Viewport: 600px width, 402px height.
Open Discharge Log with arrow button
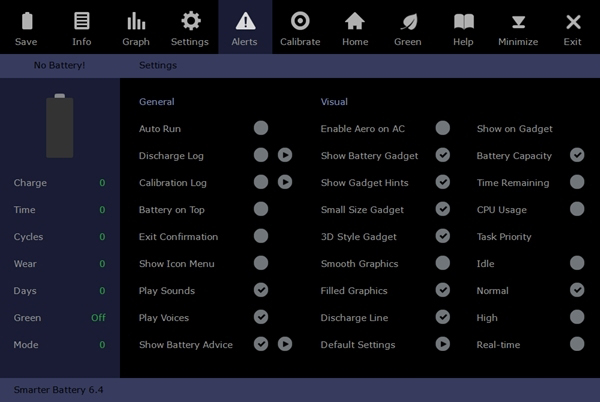click(285, 155)
